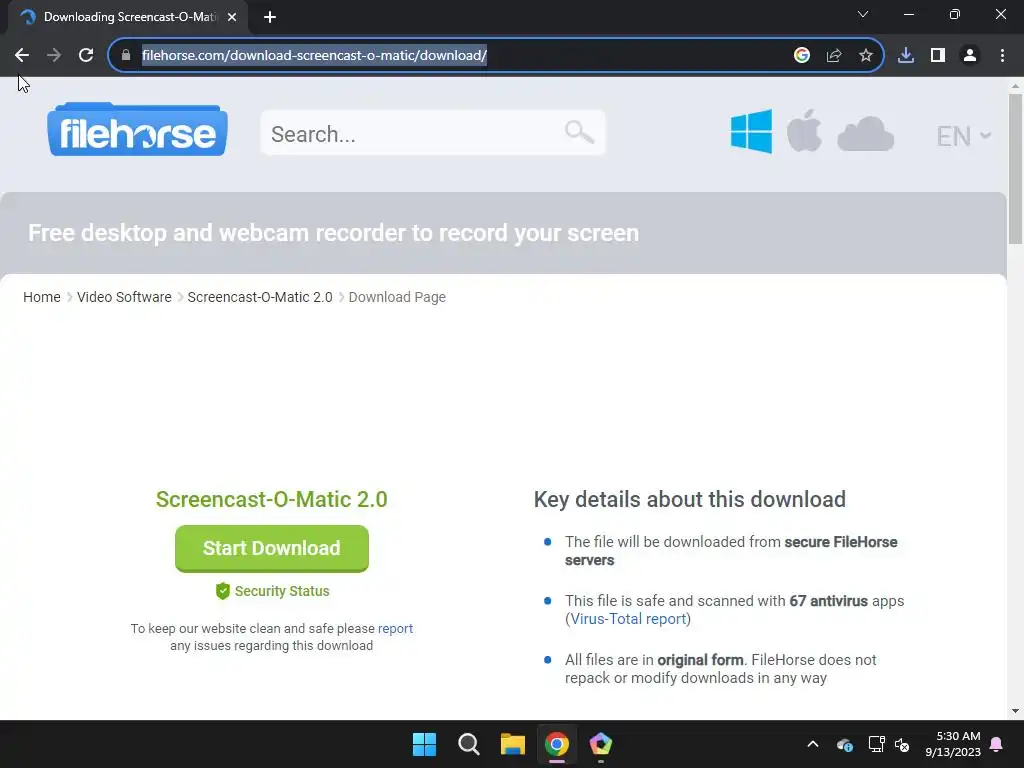
Task: Open Google icon in address bar
Action: coord(802,56)
